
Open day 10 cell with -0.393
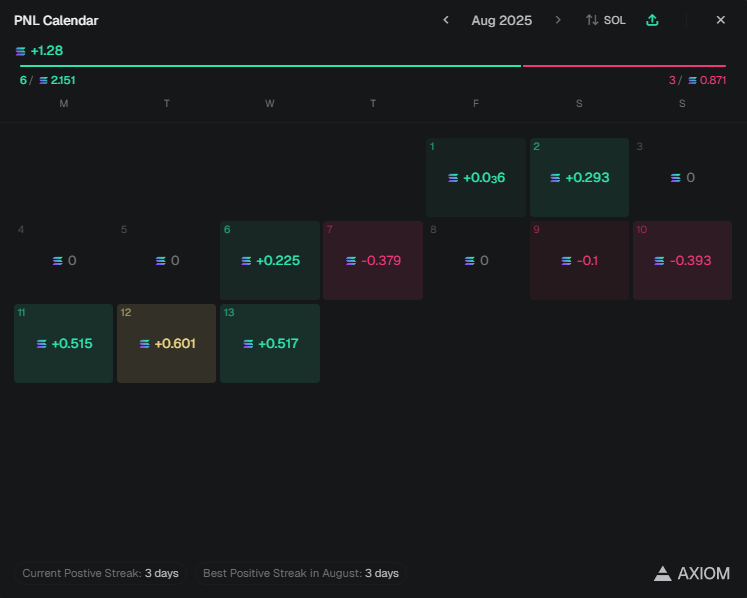pos(682,260)
